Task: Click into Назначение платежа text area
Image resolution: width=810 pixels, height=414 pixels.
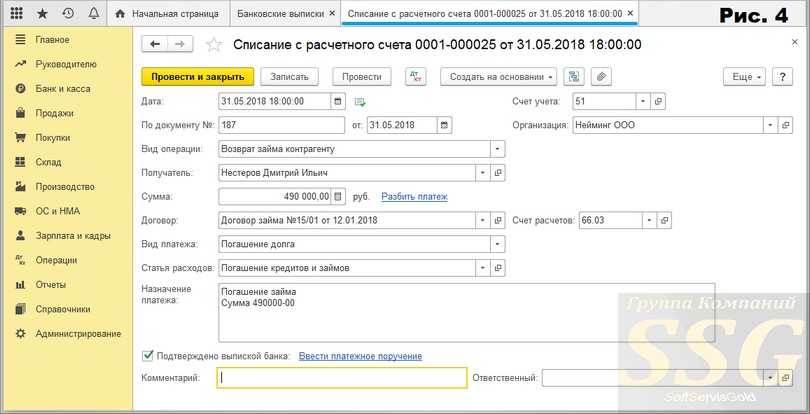Action: point(467,312)
